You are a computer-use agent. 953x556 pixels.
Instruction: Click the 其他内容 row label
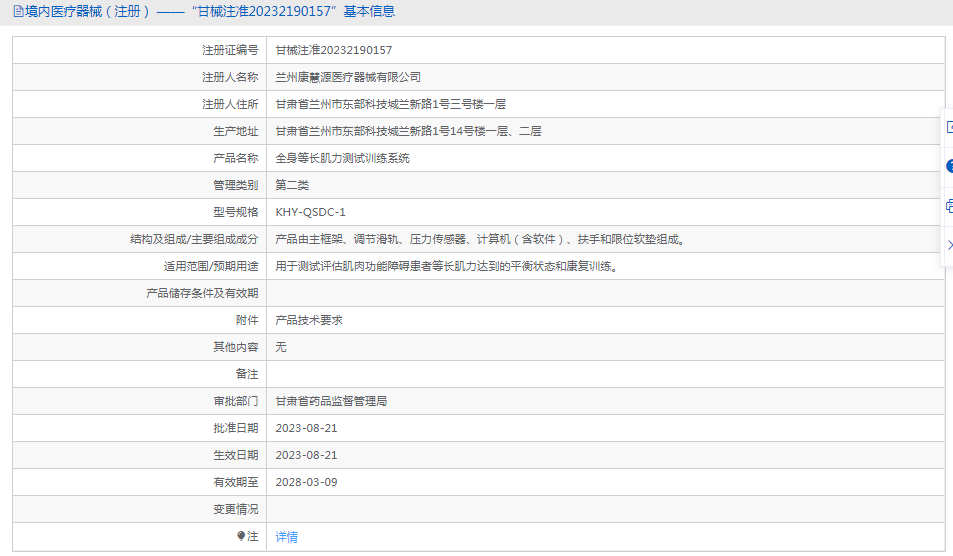coord(236,347)
